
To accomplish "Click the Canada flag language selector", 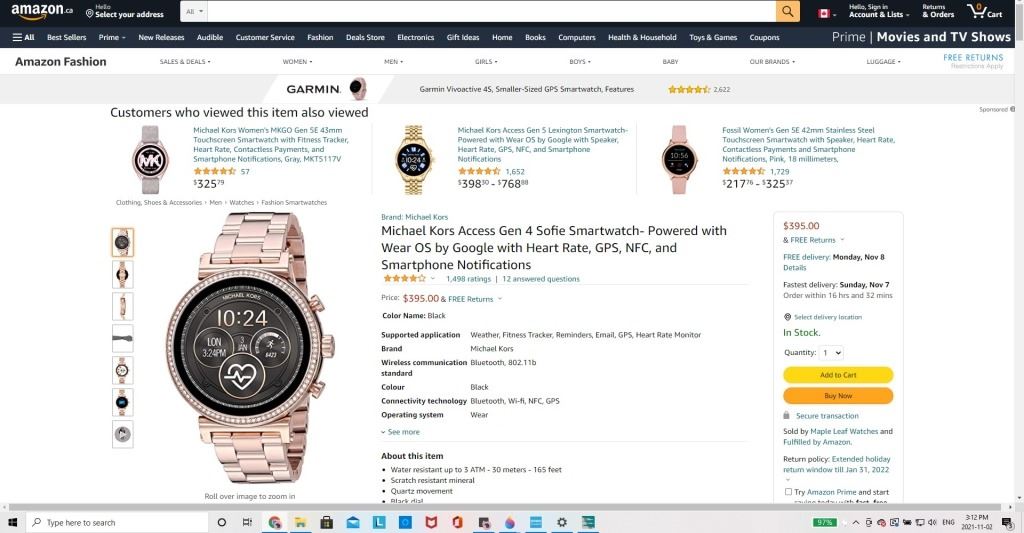I will tap(825, 12).
